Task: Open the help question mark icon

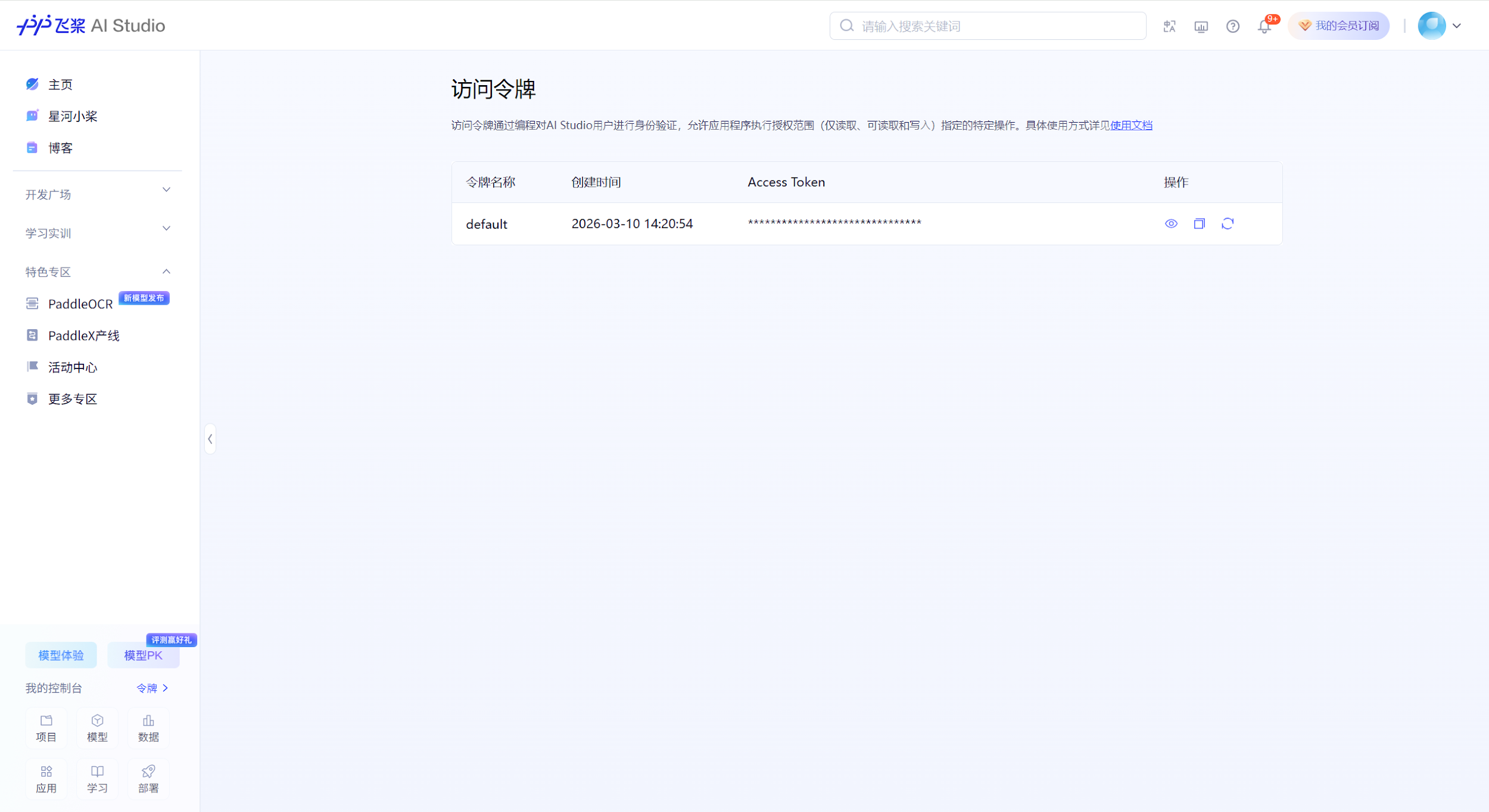Action: point(1232,26)
